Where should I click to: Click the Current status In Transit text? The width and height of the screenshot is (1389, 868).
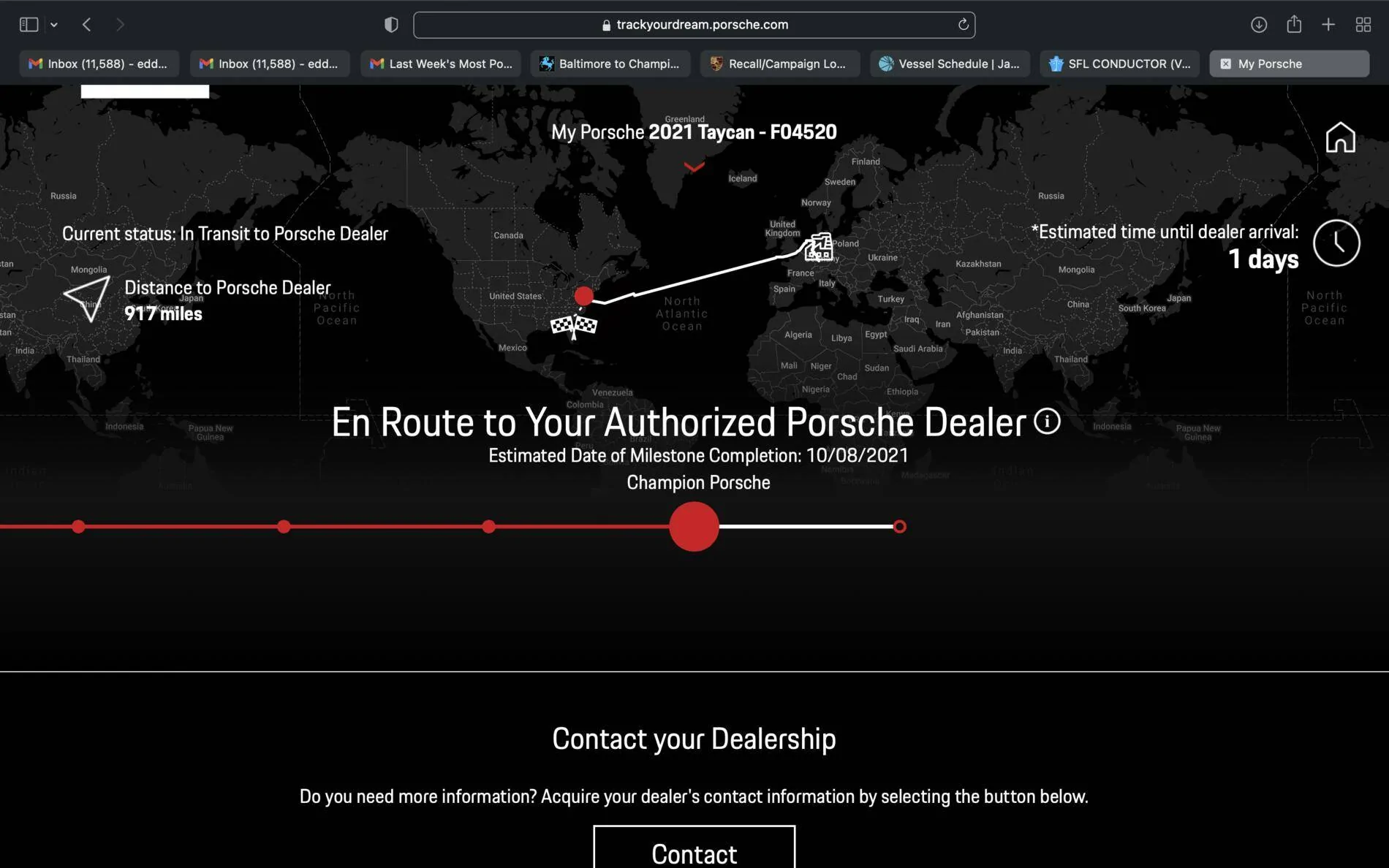point(225,234)
